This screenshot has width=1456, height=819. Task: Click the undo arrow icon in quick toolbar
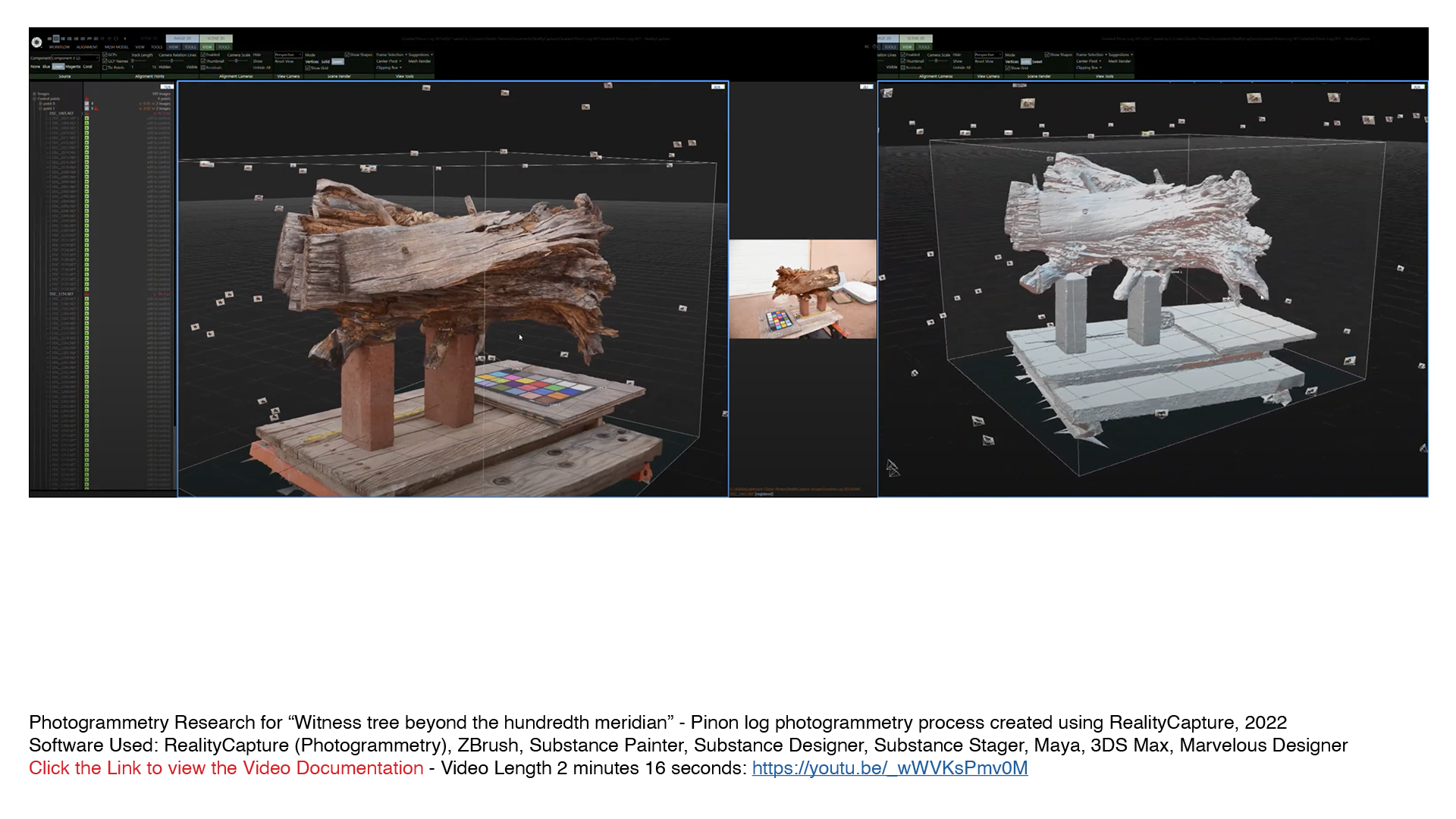pyautogui.click(x=102, y=39)
